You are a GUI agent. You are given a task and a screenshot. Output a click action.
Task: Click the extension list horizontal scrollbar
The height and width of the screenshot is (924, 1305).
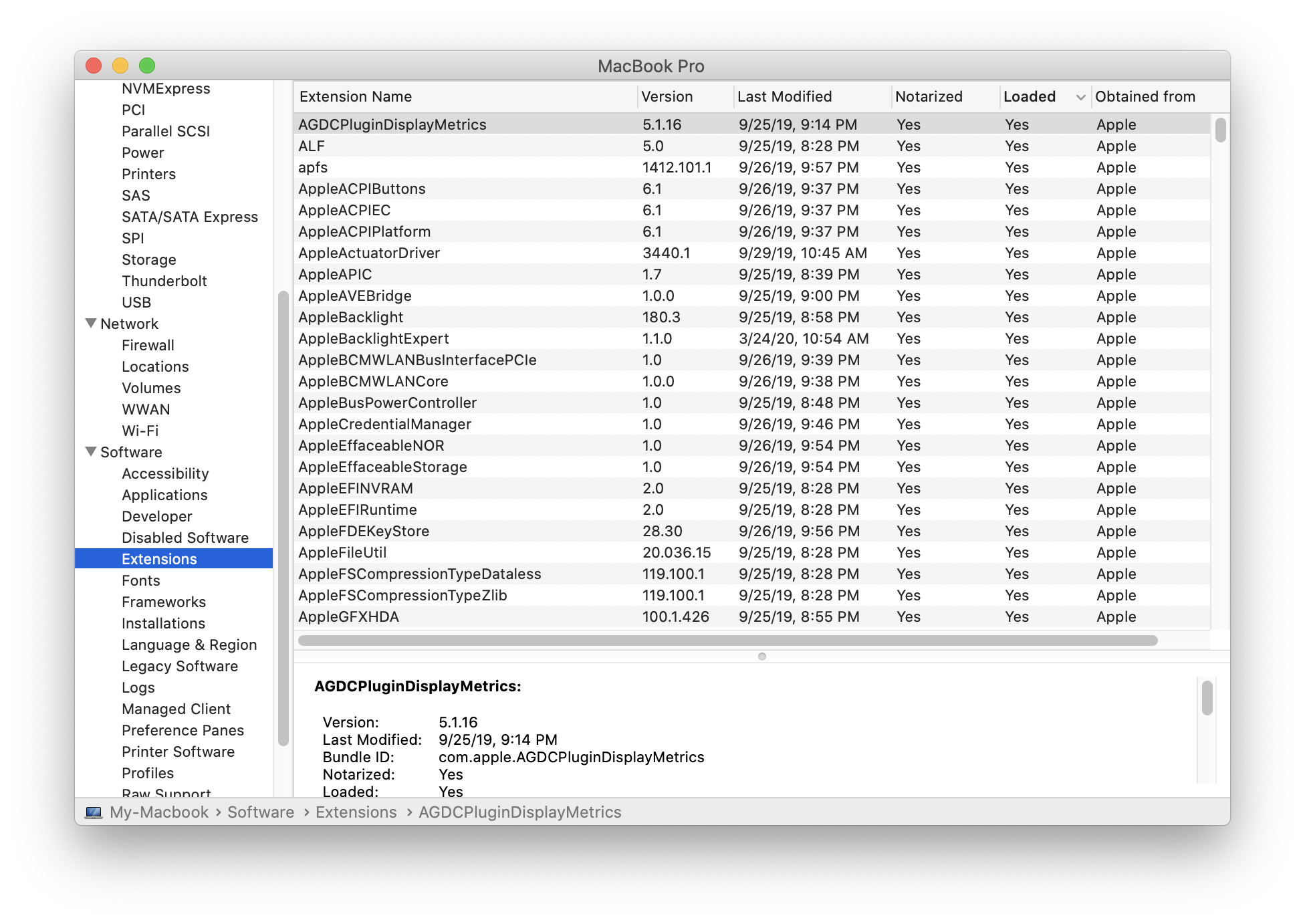tap(727, 641)
